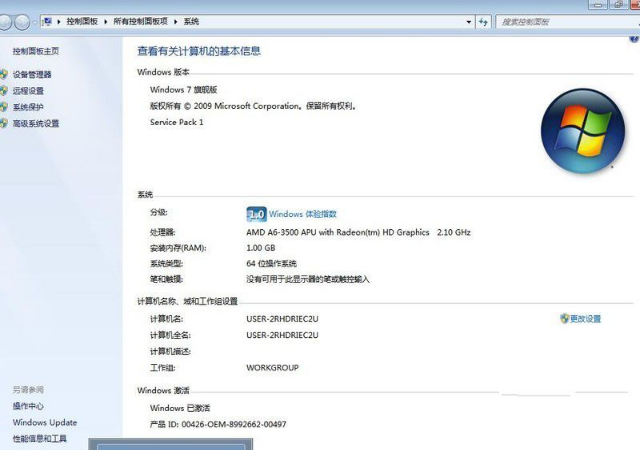Screen dimensions: 641x451
Task: Open Windows Update link in sidebar
Action: tap(45, 422)
